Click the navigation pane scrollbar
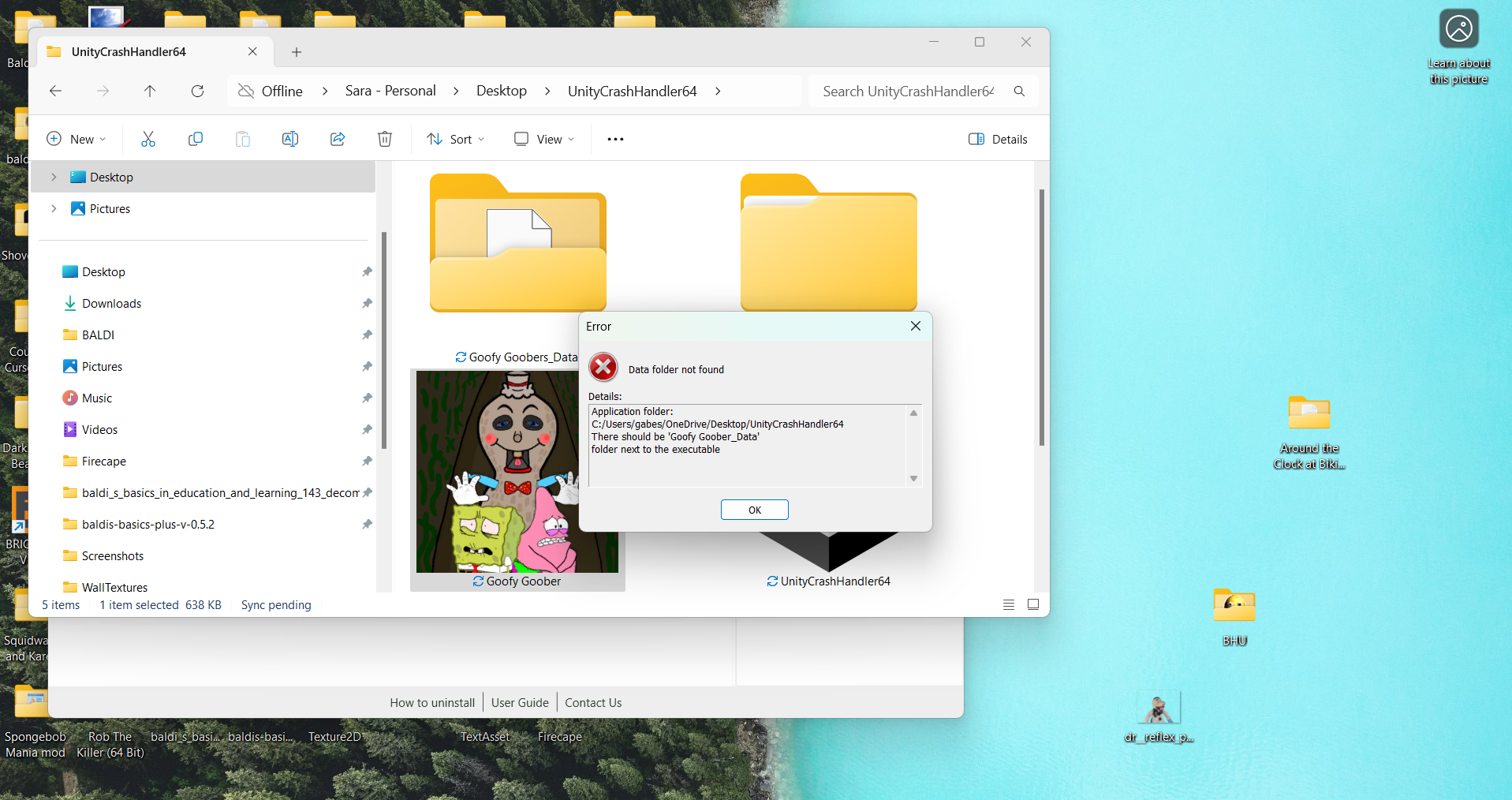The width and height of the screenshot is (1512, 800). [x=384, y=339]
